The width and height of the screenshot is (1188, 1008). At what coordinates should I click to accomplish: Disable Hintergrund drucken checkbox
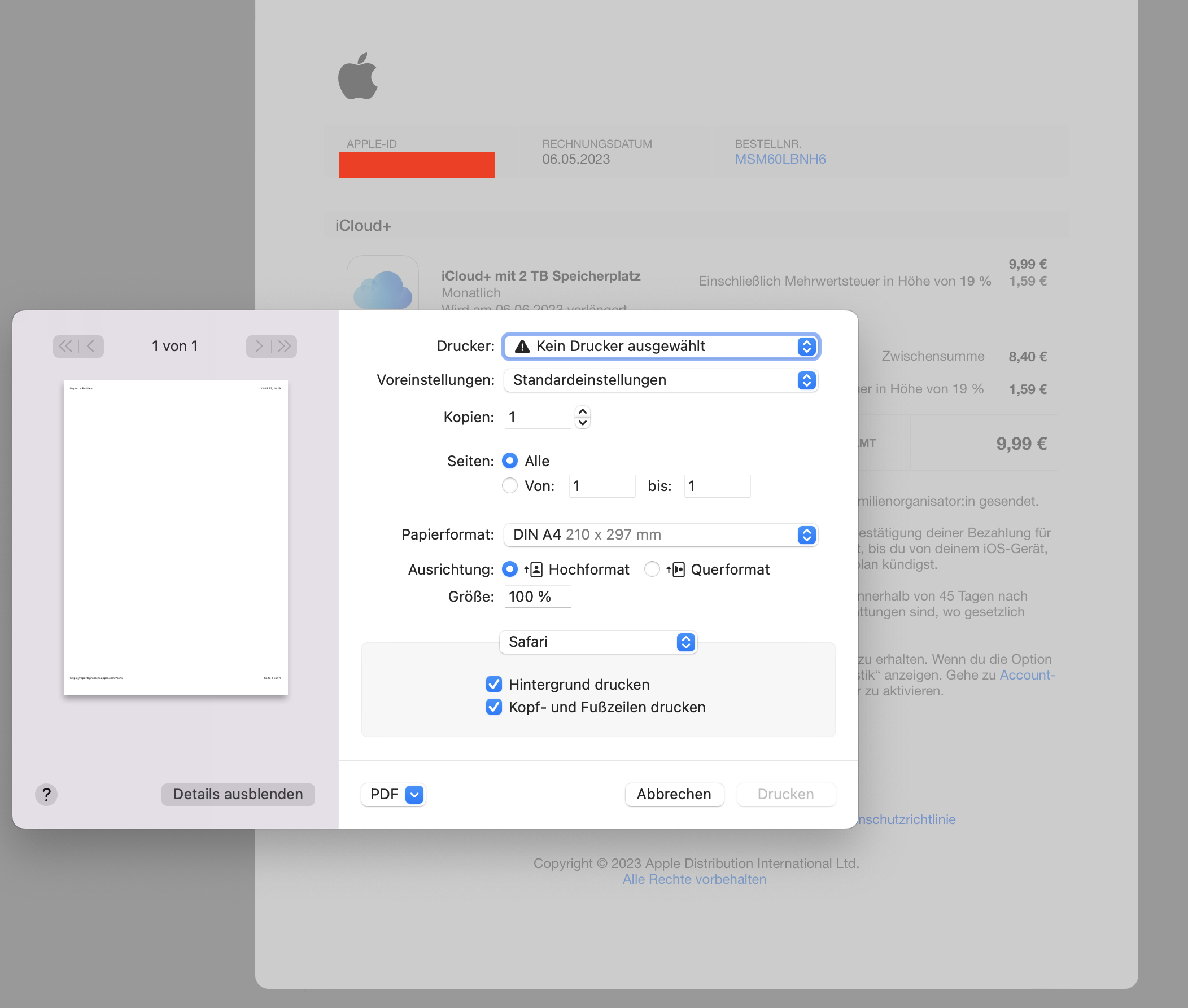coord(494,685)
